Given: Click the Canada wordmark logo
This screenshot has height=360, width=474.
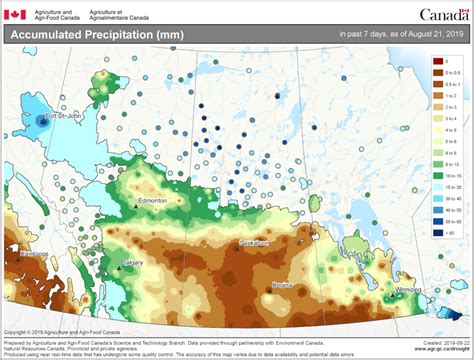Looking at the screenshot, I should pyautogui.click(x=444, y=15).
